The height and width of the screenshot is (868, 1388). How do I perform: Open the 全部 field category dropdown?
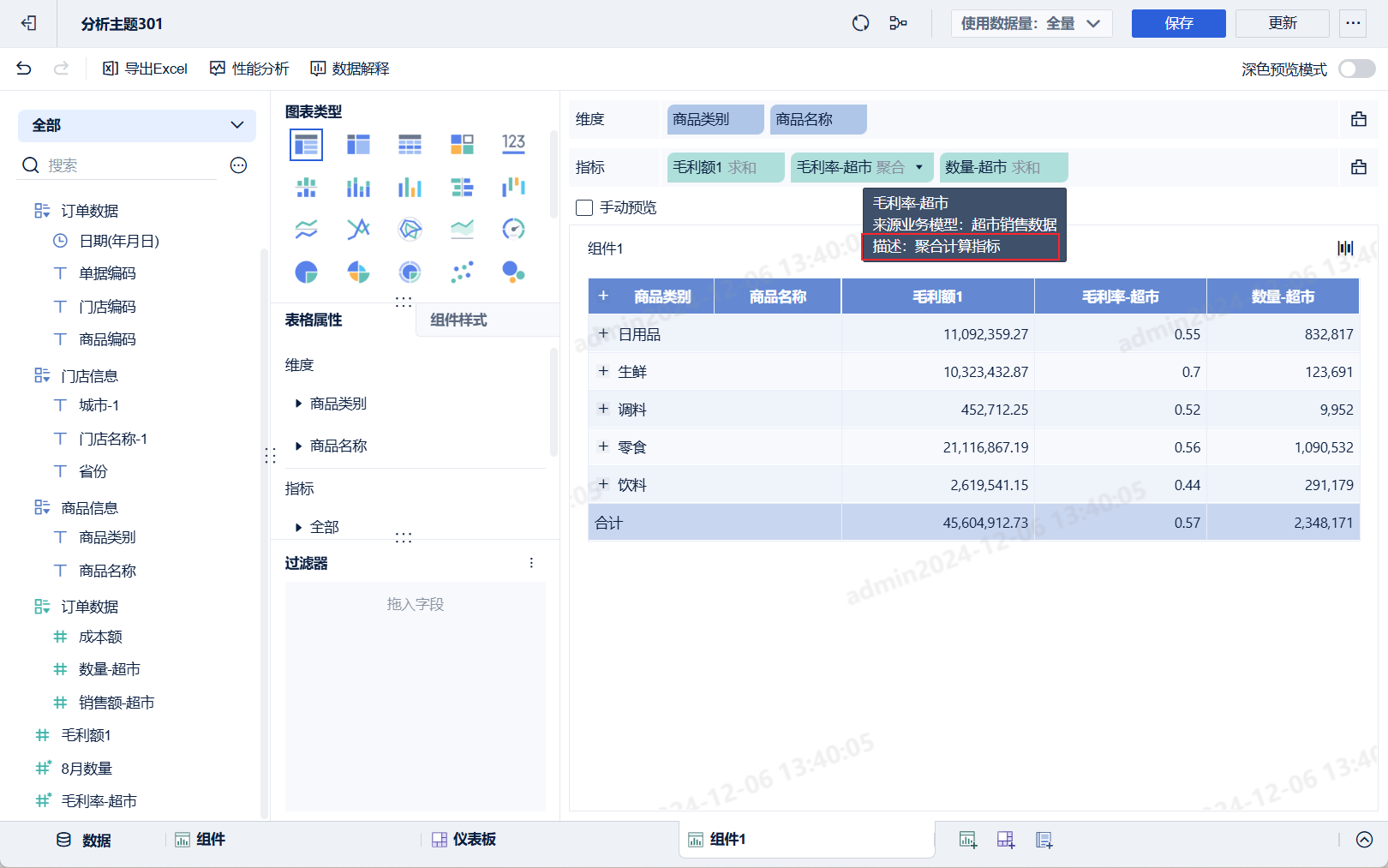point(137,125)
